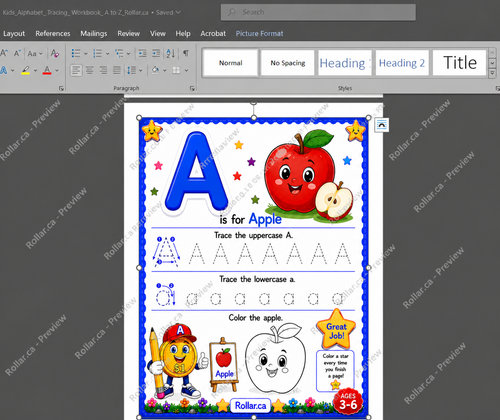Grab the picture rotation handle
Screen dimensions: 500x420
(254, 102)
